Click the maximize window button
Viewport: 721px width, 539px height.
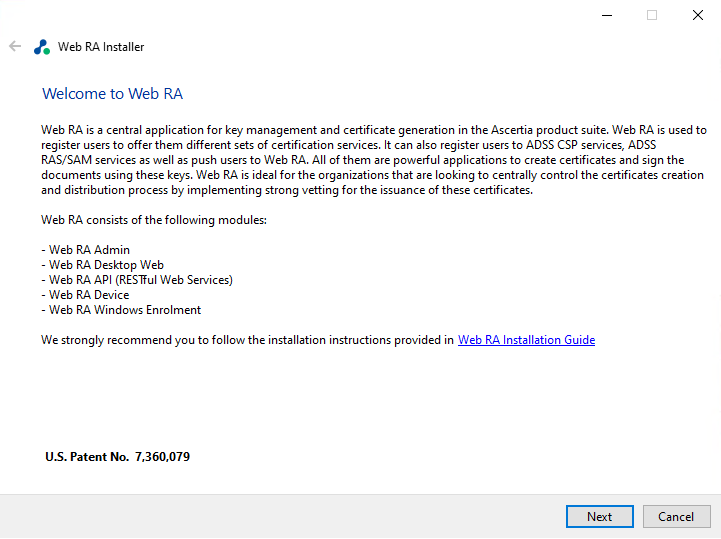tap(652, 15)
